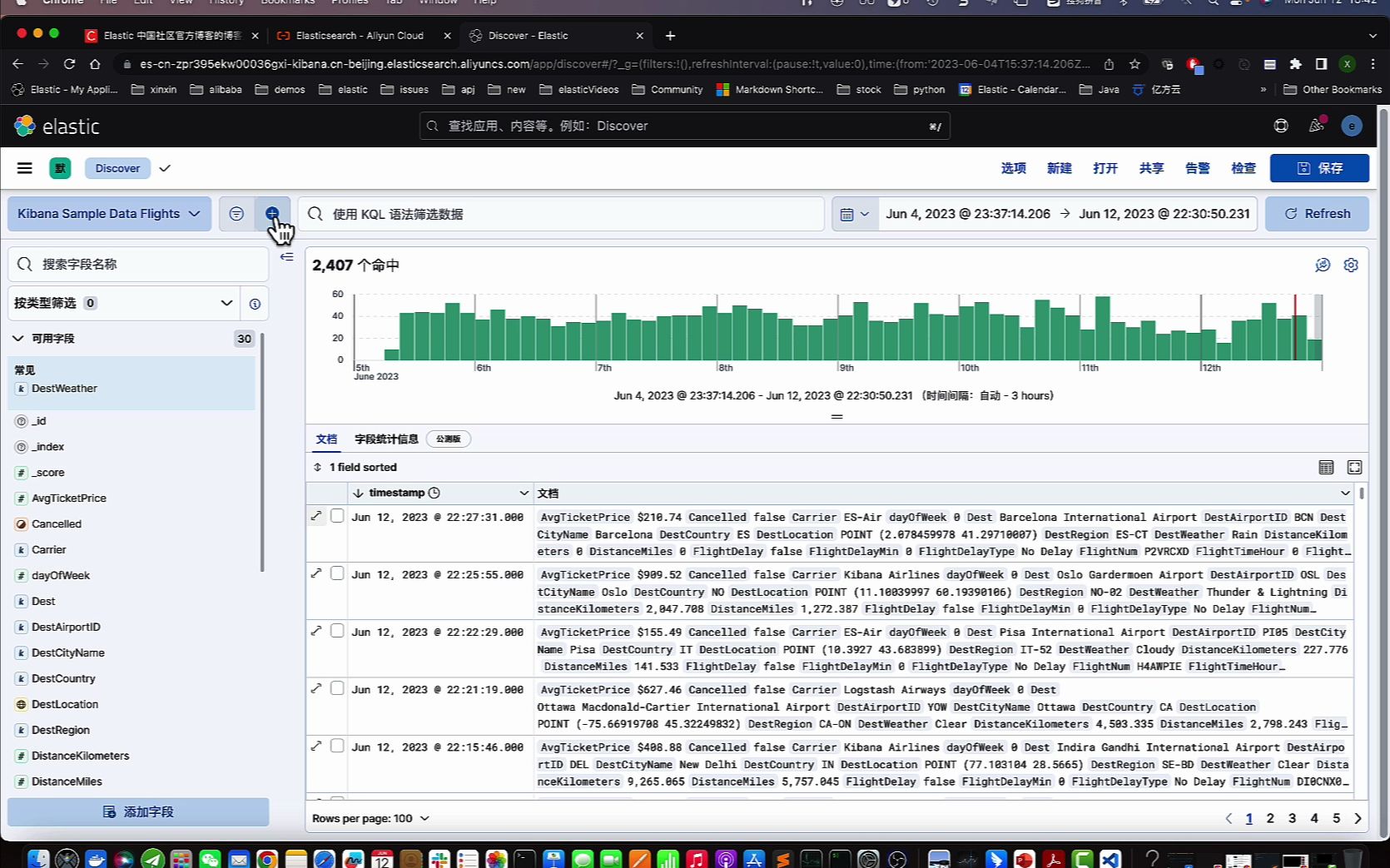Collapse the field sidebar toggle icon
1390x868 pixels.
287,257
